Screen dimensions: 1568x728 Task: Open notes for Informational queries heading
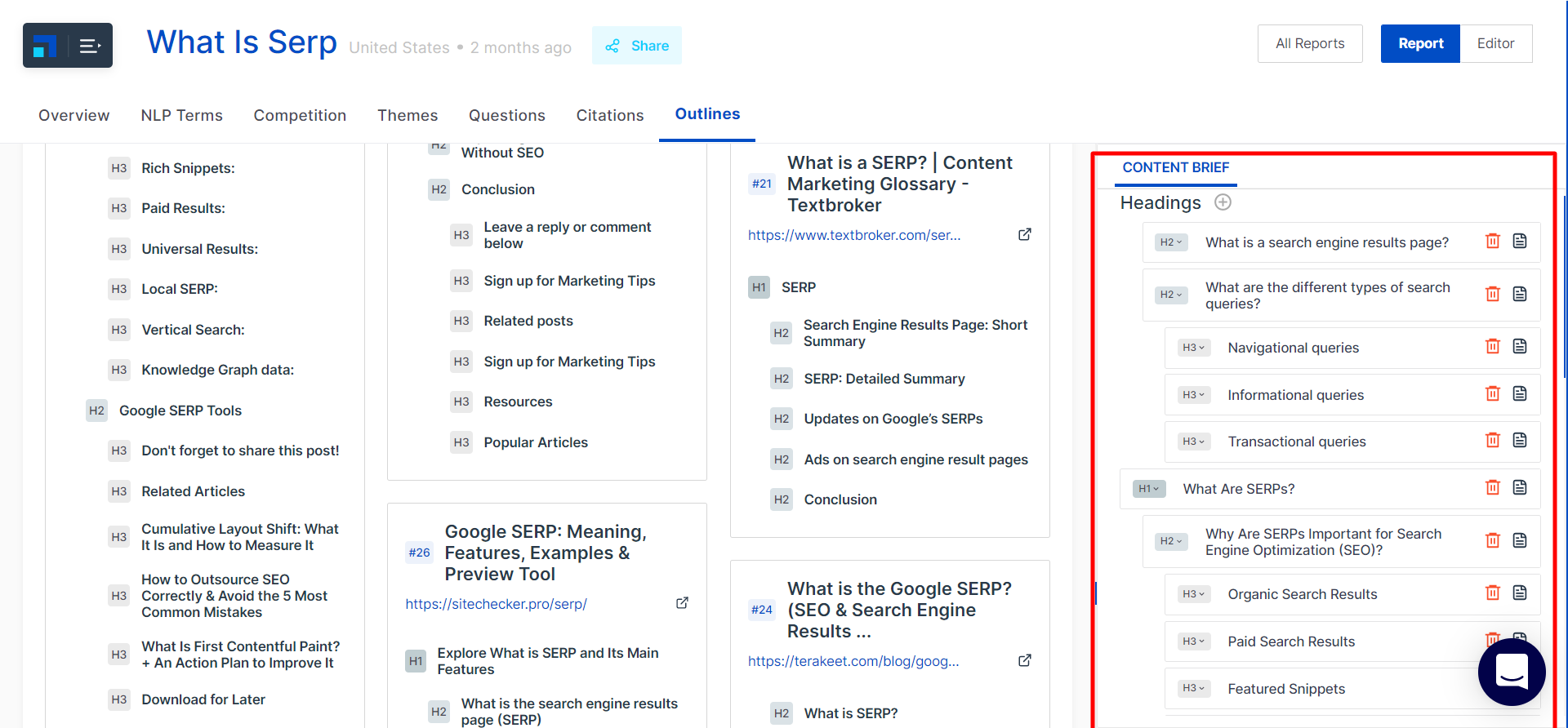(x=1520, y=393)
